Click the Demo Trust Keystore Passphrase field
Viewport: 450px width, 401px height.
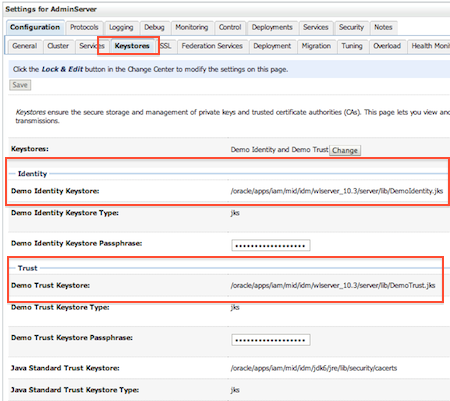coord(271,340)
